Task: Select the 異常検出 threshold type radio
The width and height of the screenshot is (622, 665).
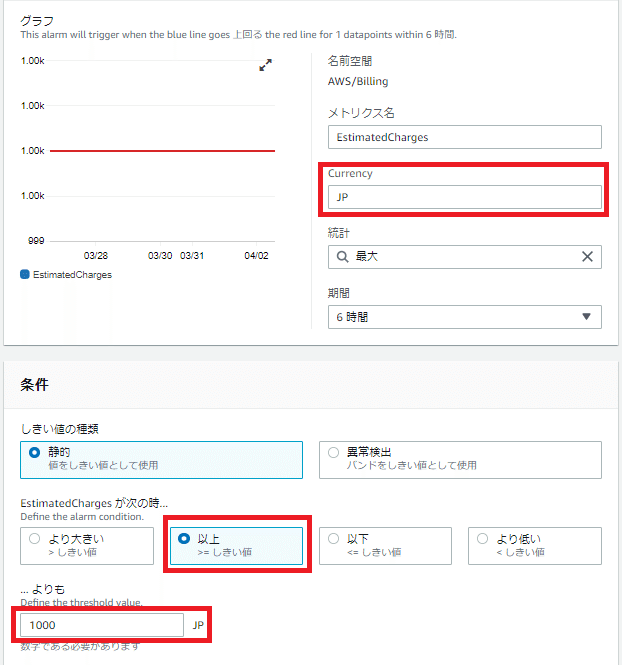Action: (x=334, y=453)
